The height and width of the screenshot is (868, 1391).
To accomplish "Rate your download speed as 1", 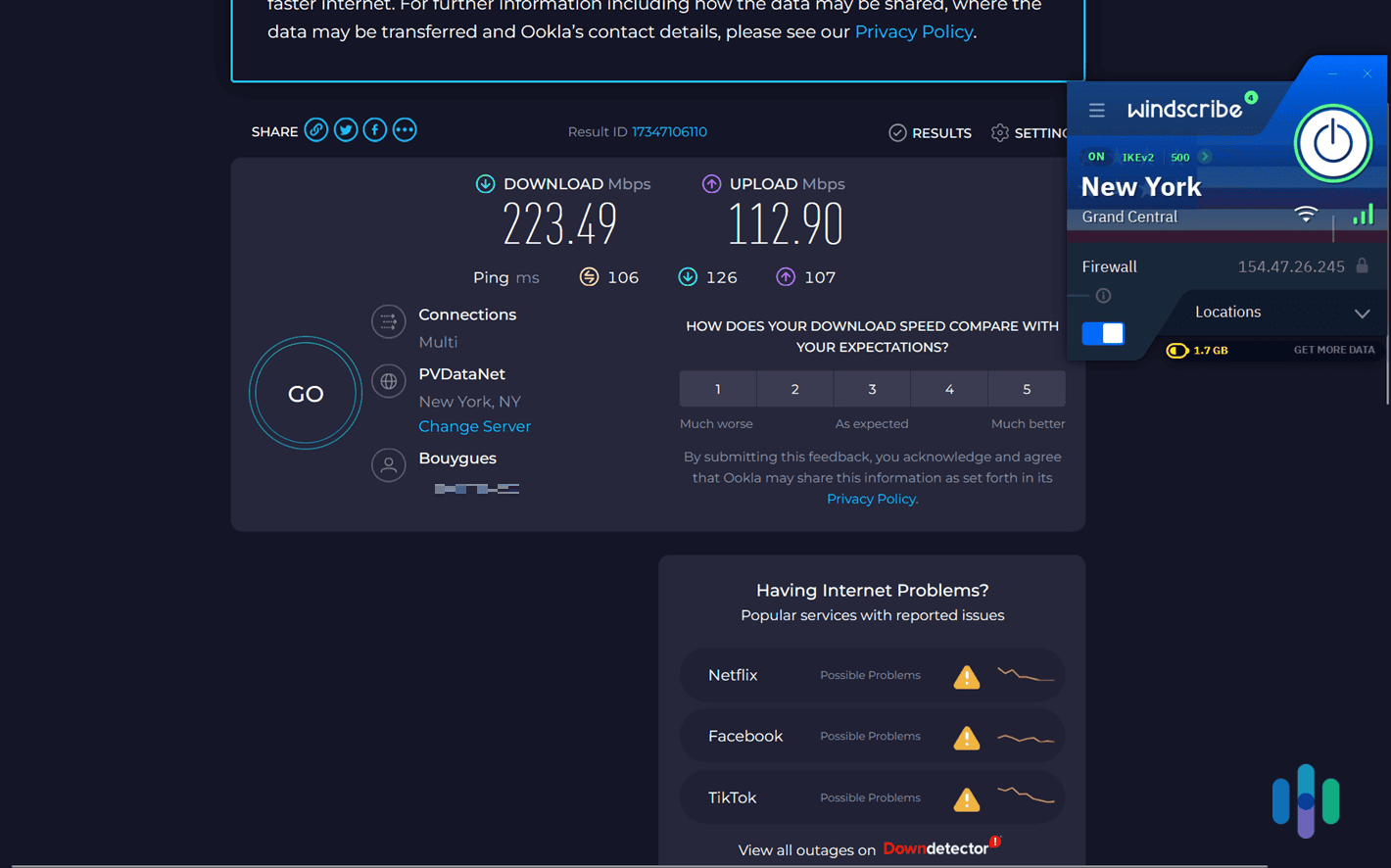I will [717, 388].
